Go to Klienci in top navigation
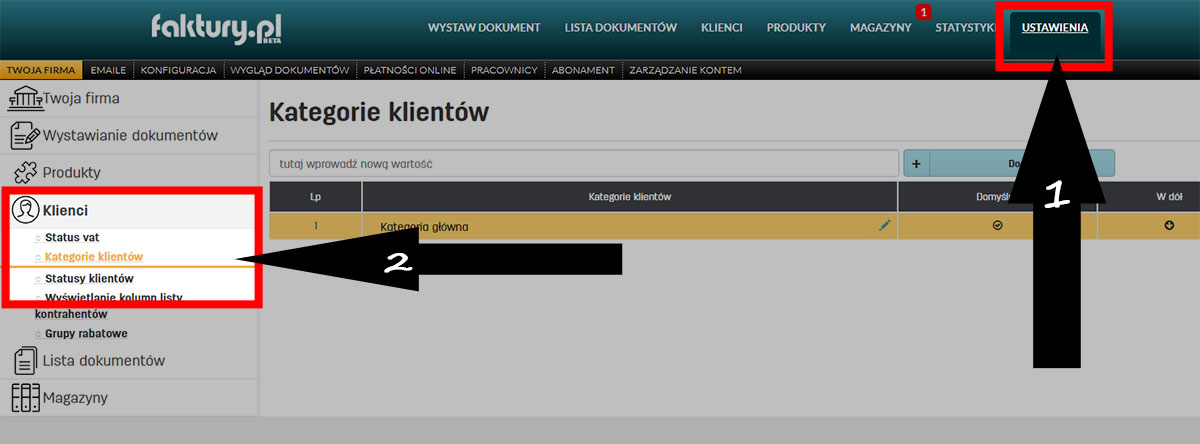 point(722,27)
